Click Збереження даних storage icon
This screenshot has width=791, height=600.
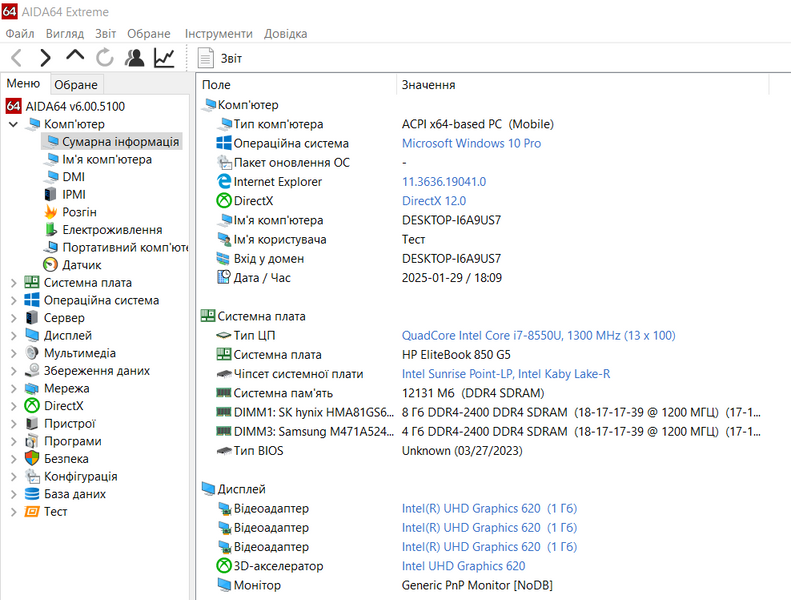tap(32, 370)
